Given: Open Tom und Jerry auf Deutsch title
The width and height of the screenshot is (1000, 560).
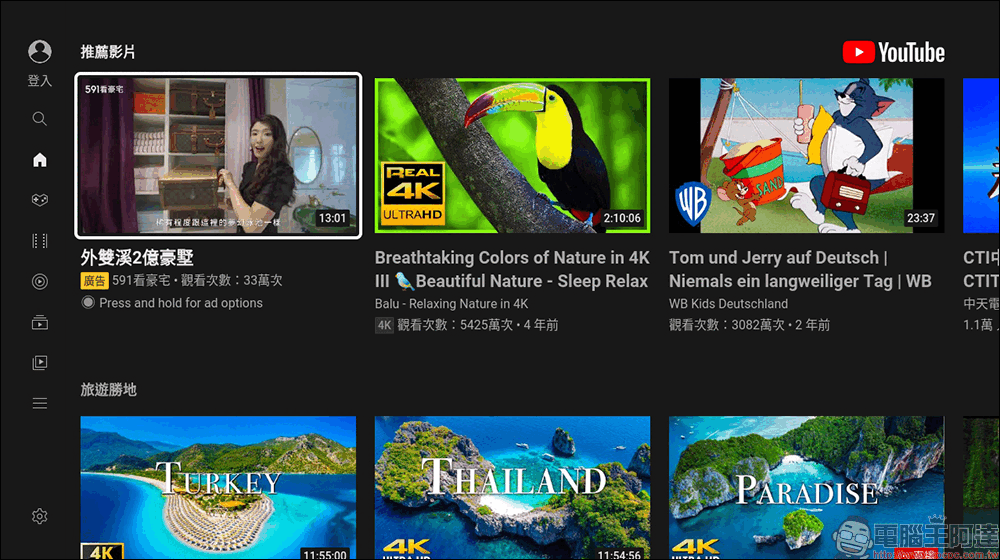Looking at the screenshot, I should tap(800, 269).
